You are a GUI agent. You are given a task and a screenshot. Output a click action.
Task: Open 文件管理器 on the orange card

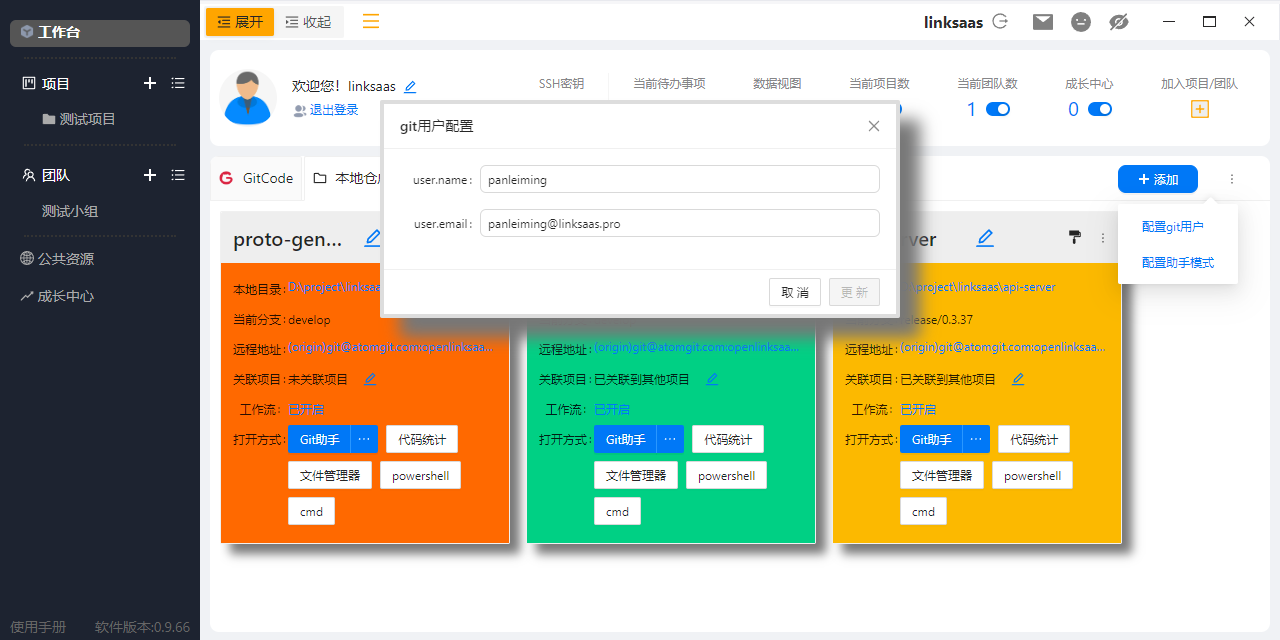330,475
